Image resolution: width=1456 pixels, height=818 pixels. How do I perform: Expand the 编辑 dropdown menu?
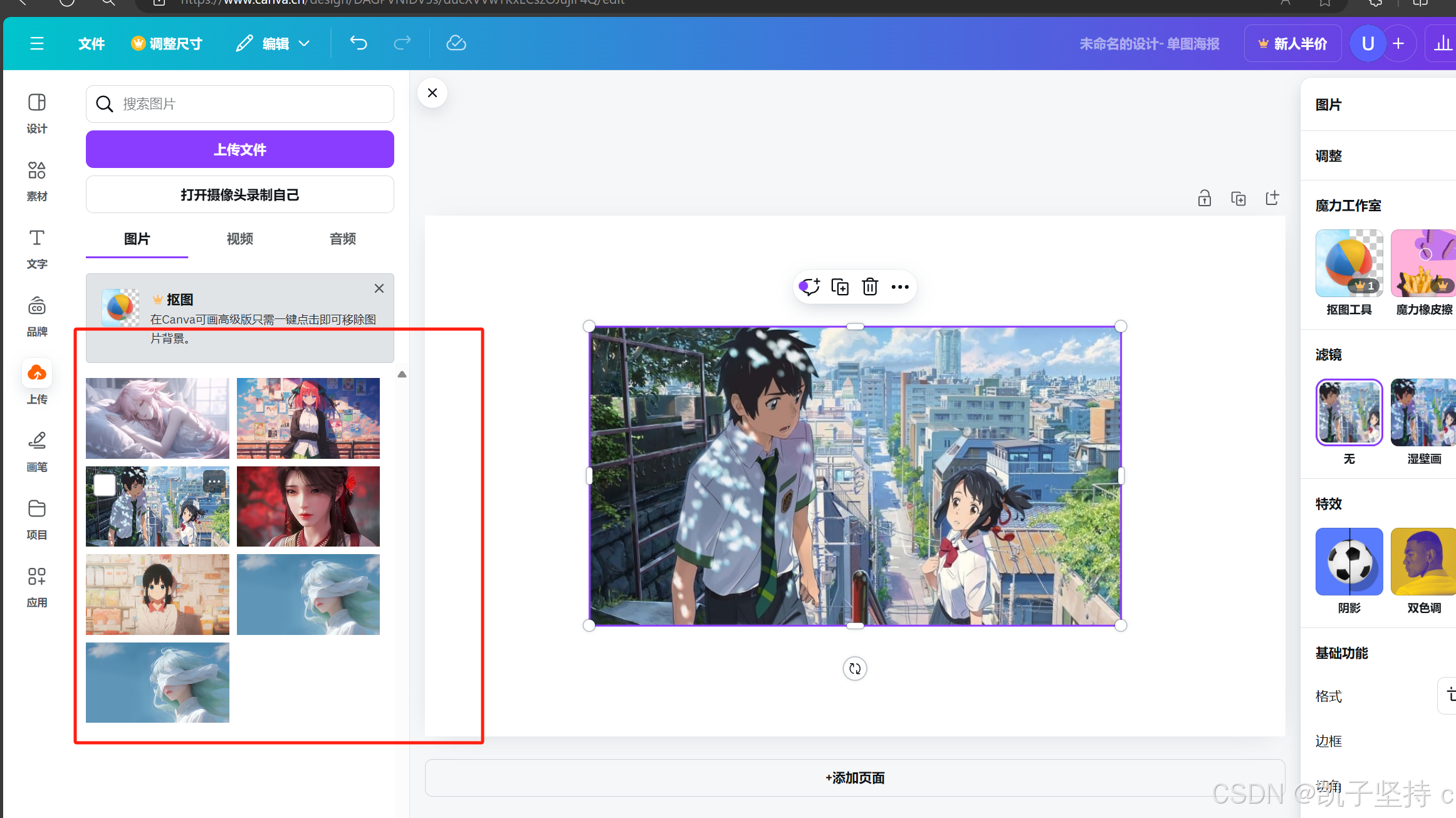pyautogui.click(x=274, y=43)
